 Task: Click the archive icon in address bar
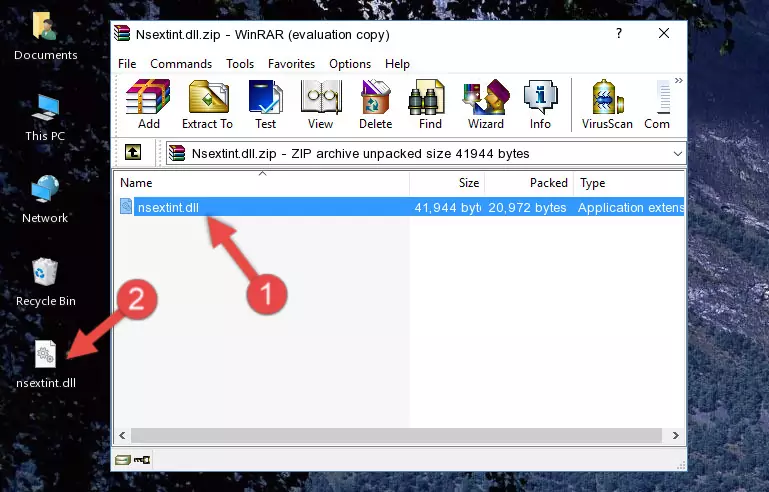click(177, 154)
